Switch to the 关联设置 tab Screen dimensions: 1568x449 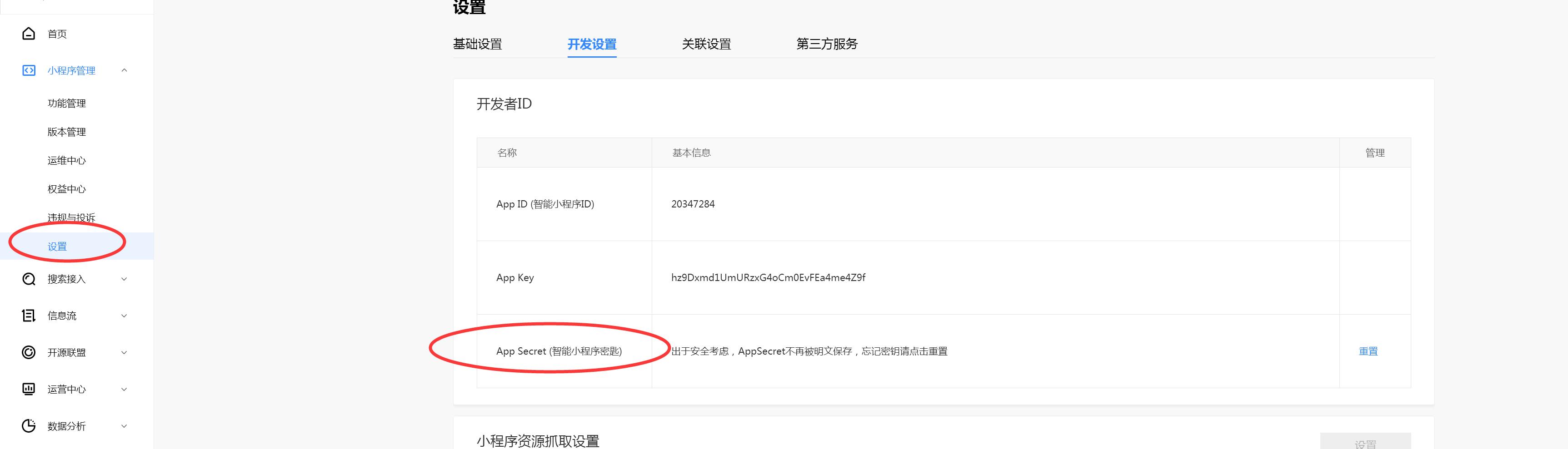pos(706,44)
